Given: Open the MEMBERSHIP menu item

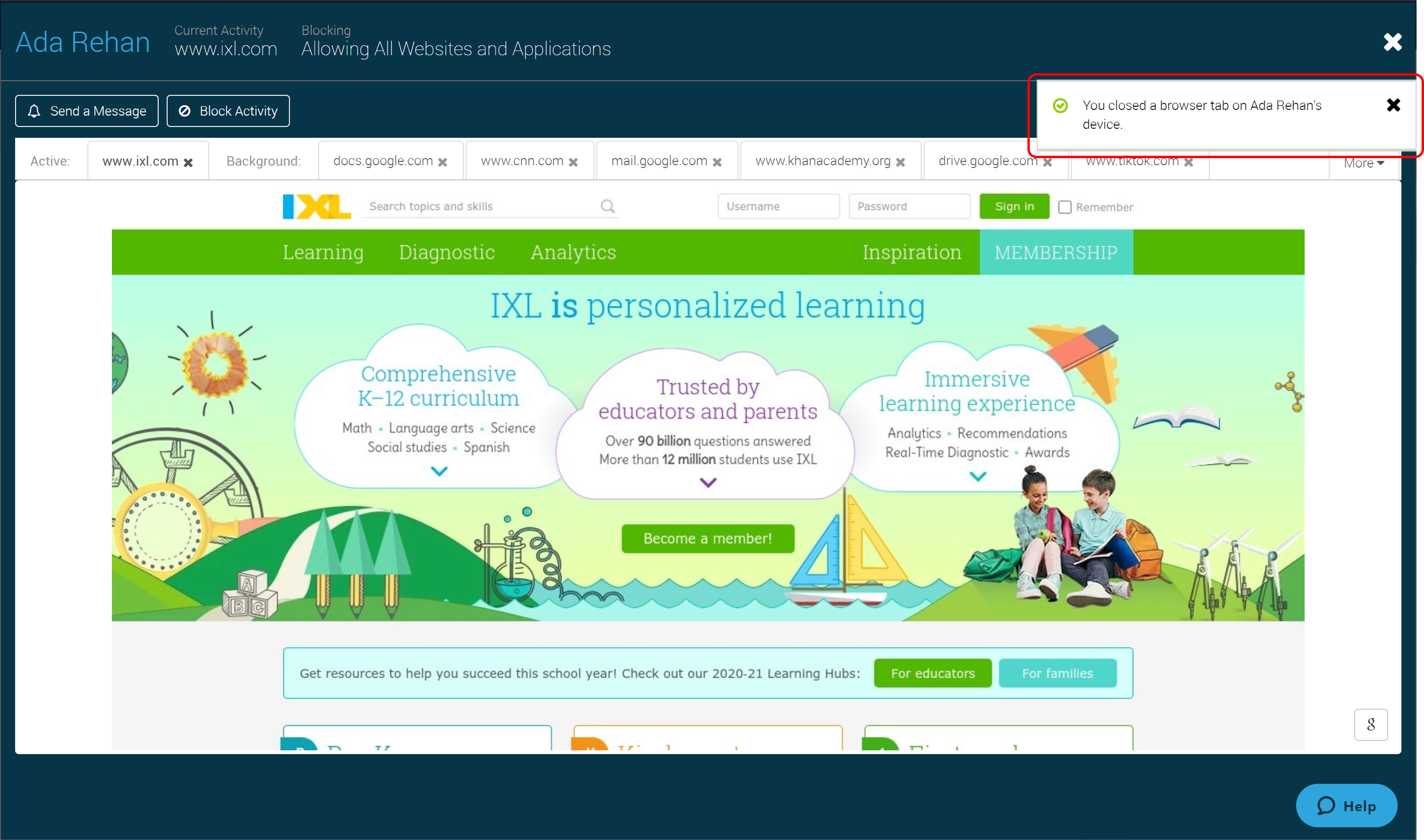Looking at the screenshot, I should tap(1057, 253).
